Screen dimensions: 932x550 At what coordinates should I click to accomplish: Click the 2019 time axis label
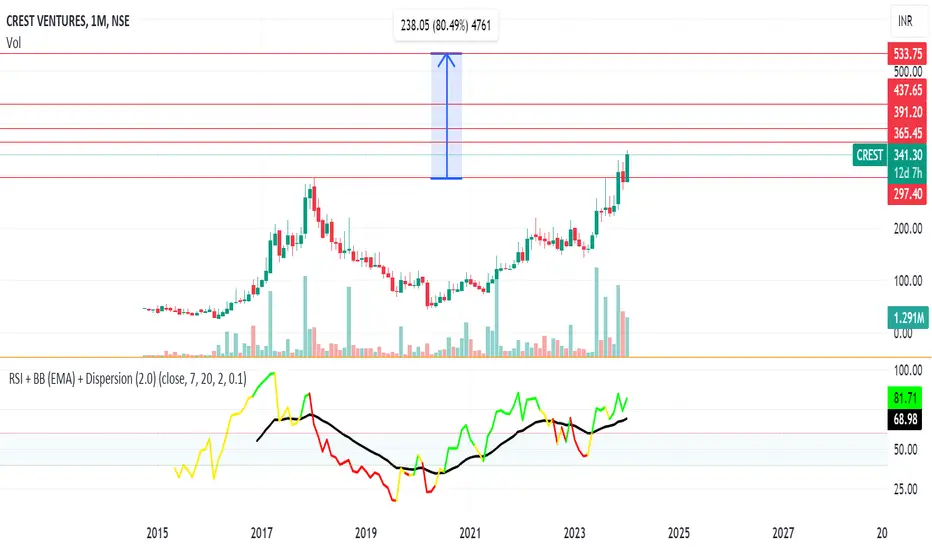click(366, 533)
